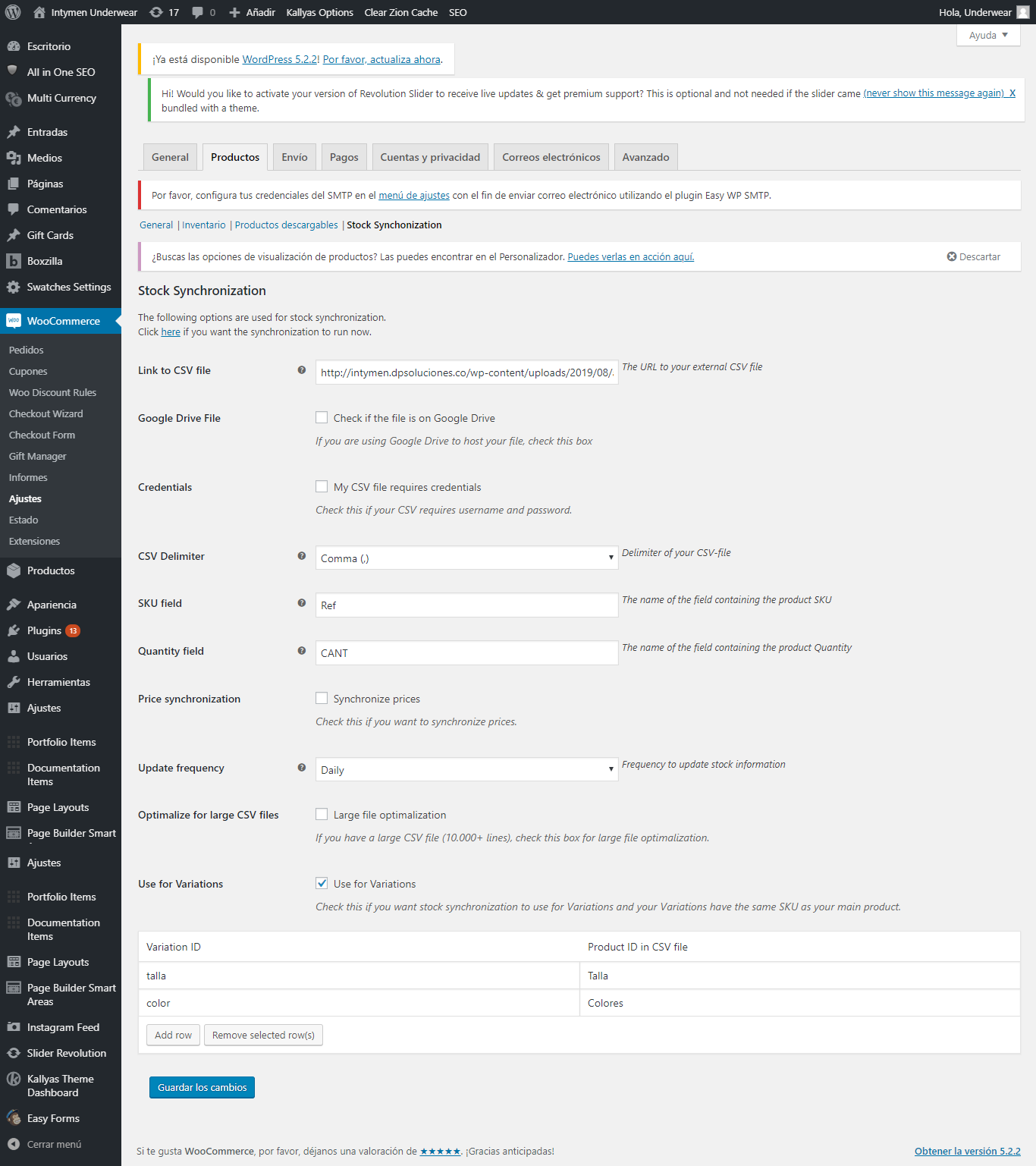Click the Quantity field input containing CANT
Image resolution: width=1036 pixels, height=1166 pixels.
click(466, 653)
